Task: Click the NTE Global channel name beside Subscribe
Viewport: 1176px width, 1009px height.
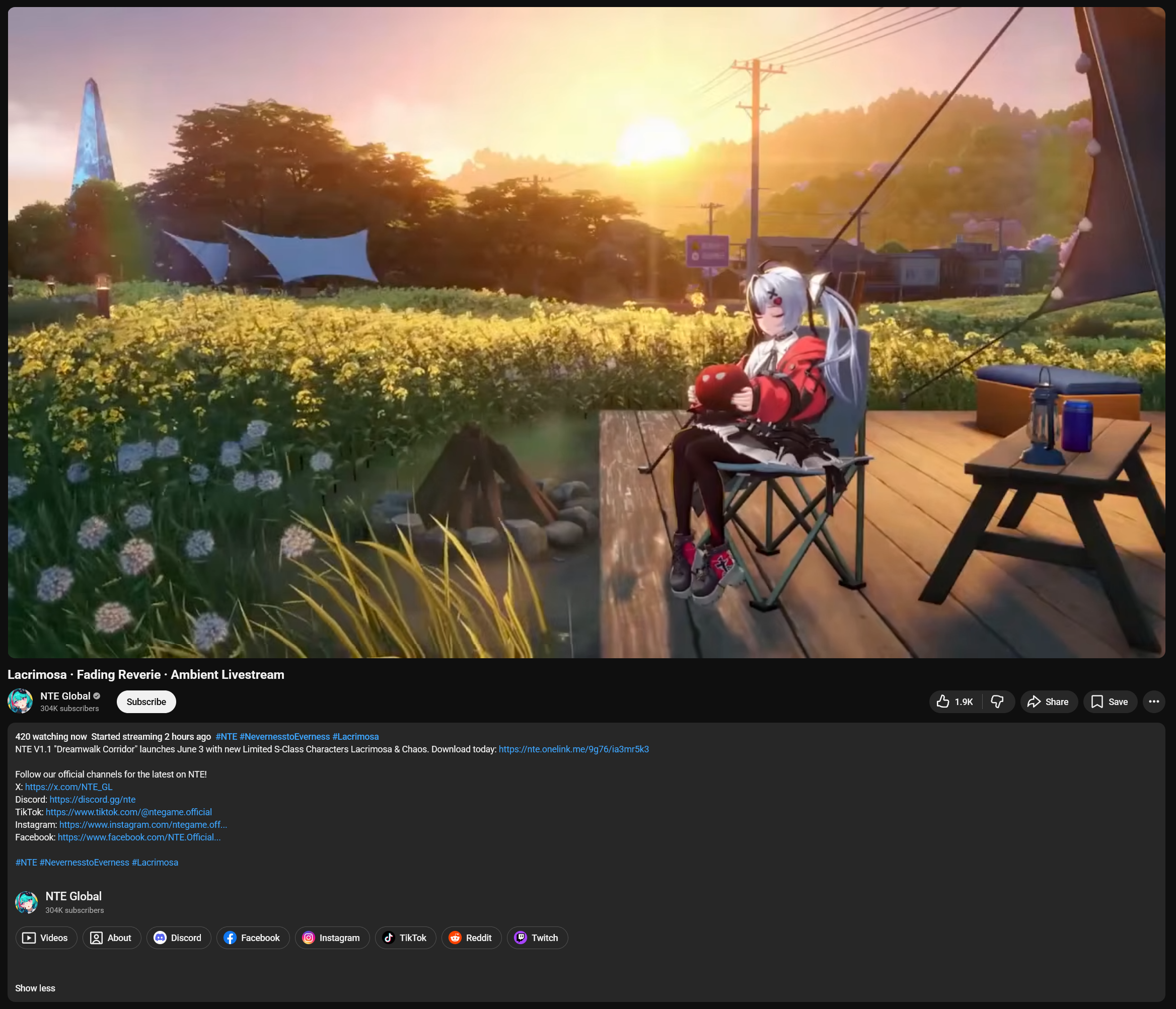Action: click(x=65, y=696)
